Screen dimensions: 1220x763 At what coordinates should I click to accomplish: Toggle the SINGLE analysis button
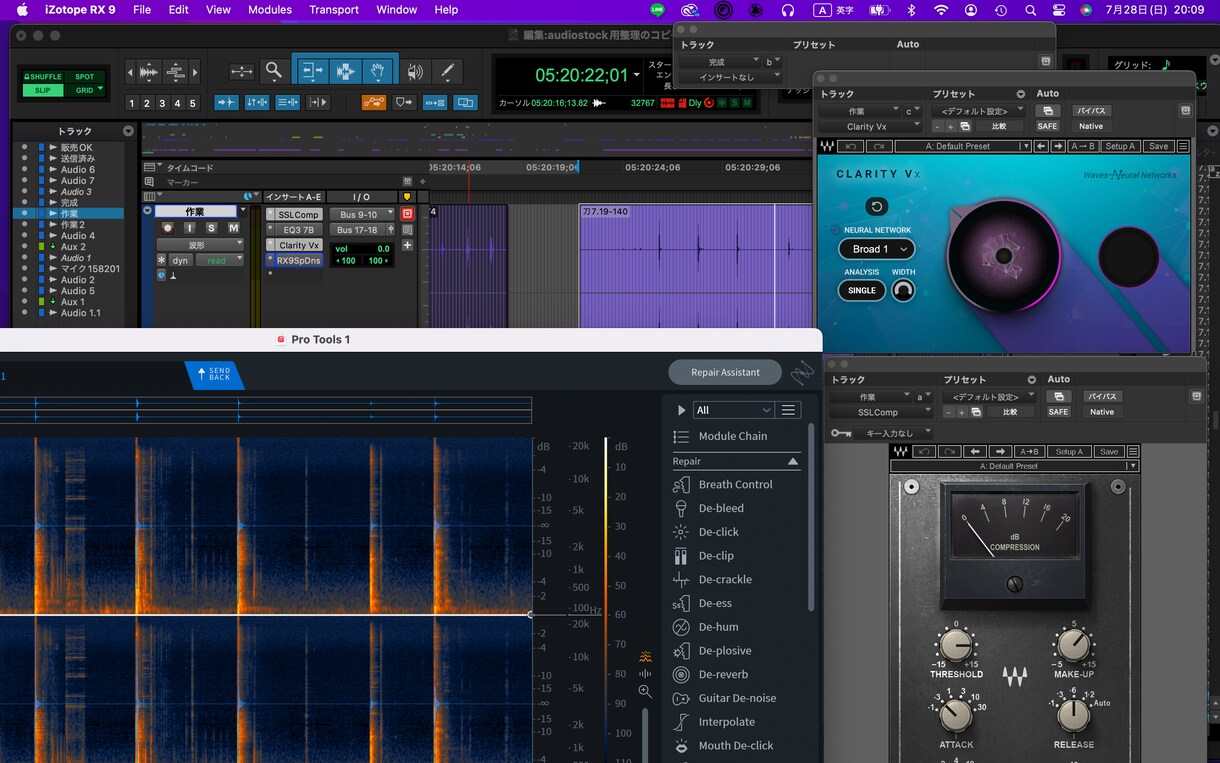862,290
